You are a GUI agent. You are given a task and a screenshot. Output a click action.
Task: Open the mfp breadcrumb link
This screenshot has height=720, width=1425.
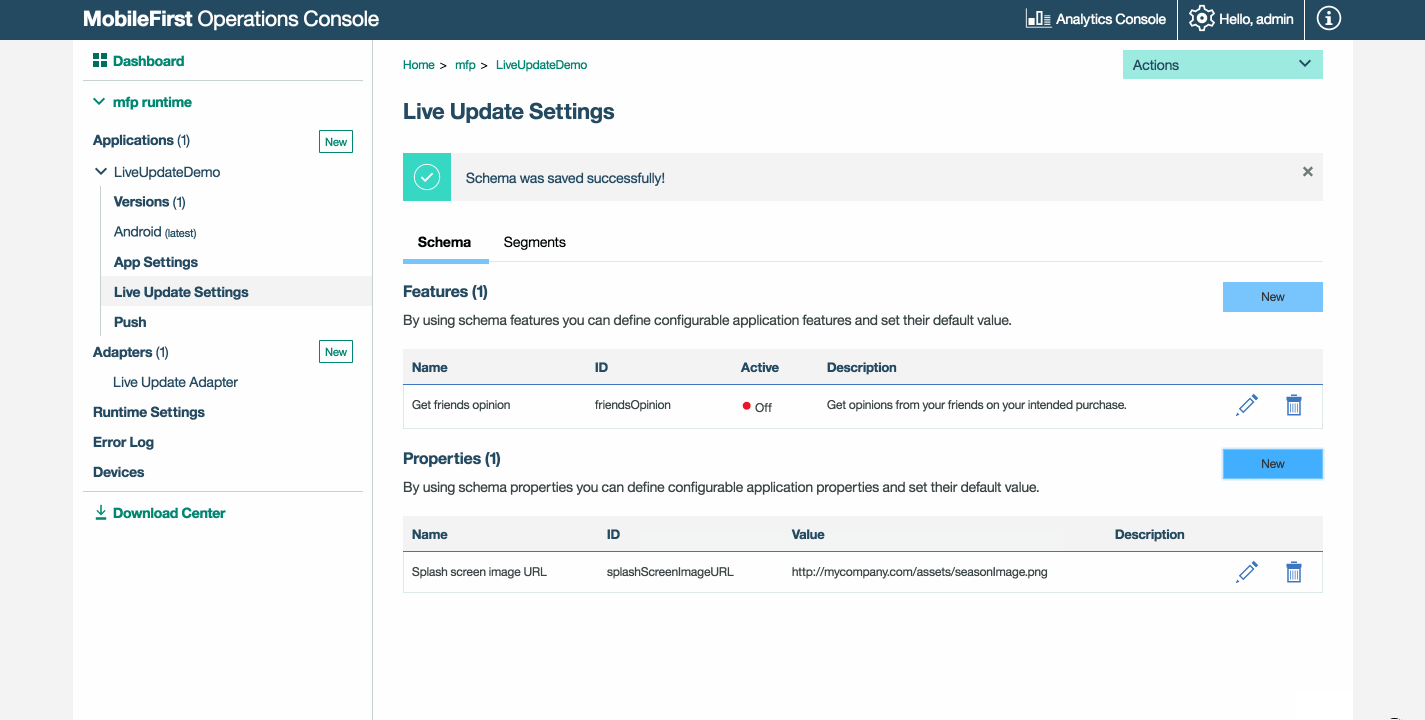(x=465, y=65)
